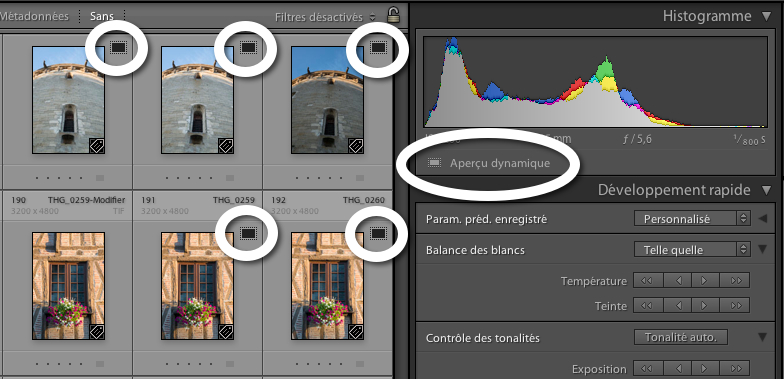Image resolution: width=784 pixels, height=379 pixels.
Task: Select the flower window thumbnail 190
Action: [x=68, y=286]
